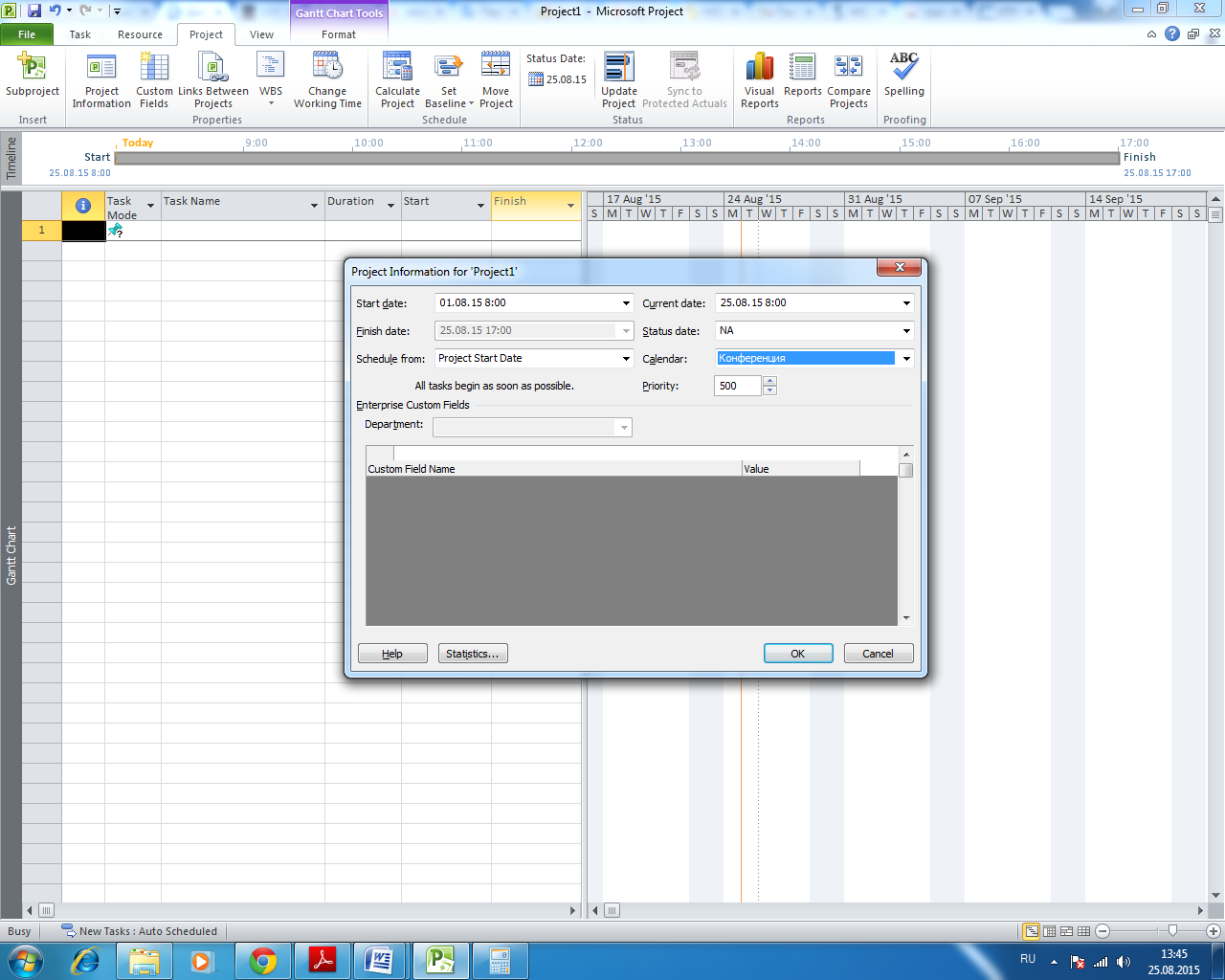Expand the Status date dropdown
Screen dimensions: 1225x980
point(906,331)
